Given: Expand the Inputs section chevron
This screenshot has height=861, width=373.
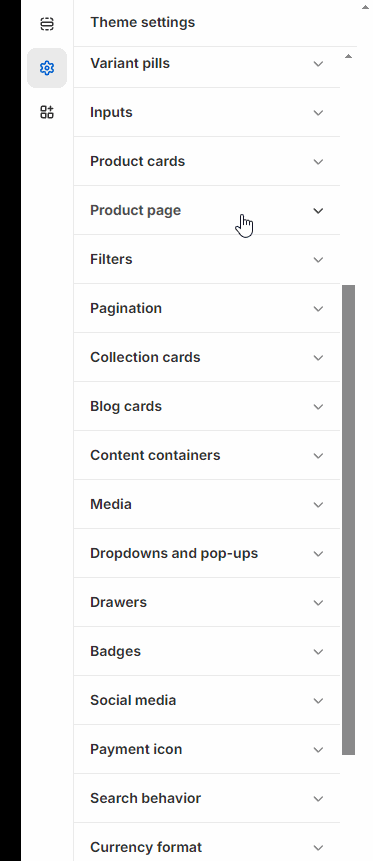Looking at the screenshot, I should [x=318, y=113].
